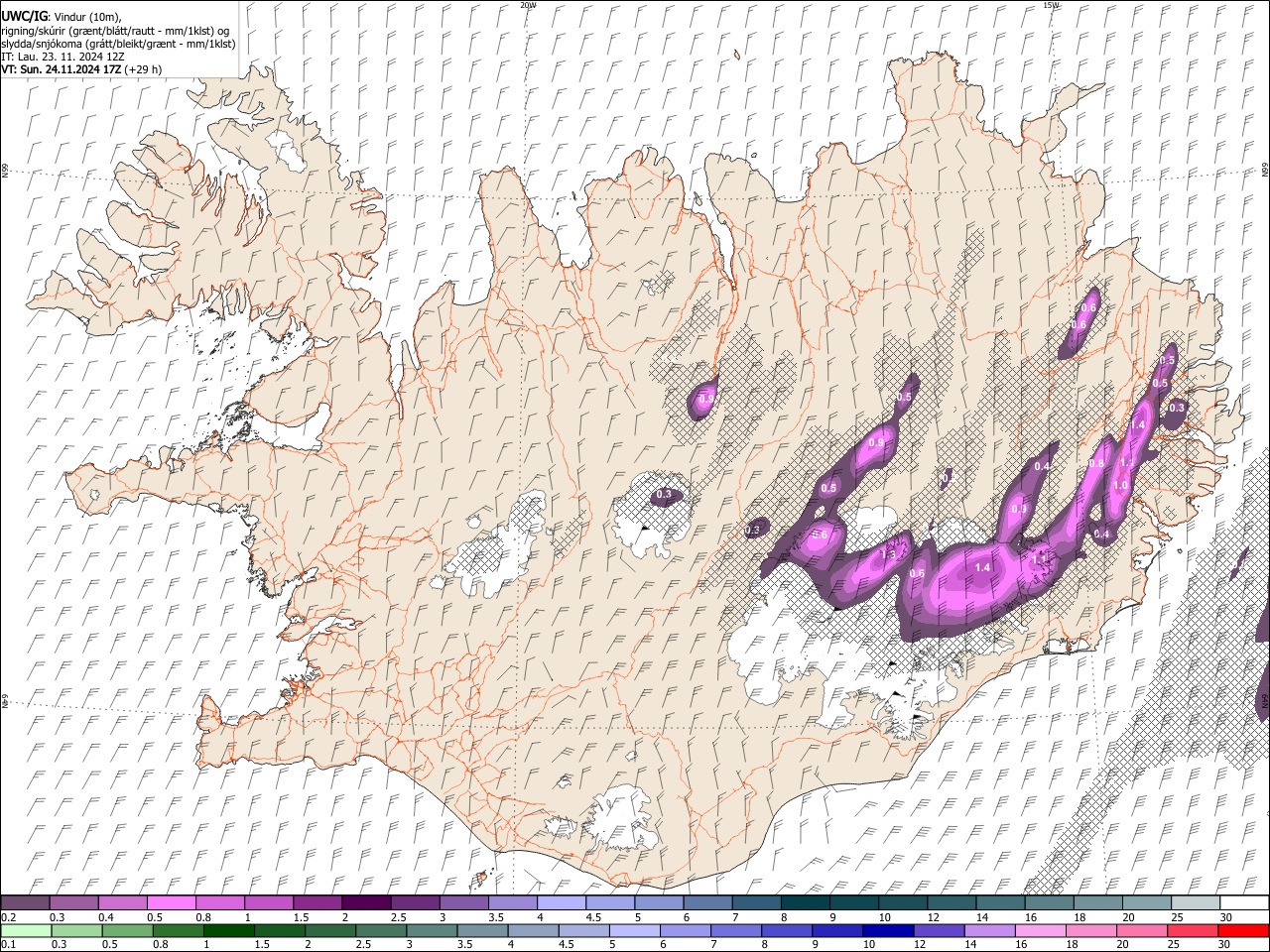Viewport: 1270px width, 952px height.
Task: Select the bright red rain swatch at 30
Action: tap(1244, 930)
